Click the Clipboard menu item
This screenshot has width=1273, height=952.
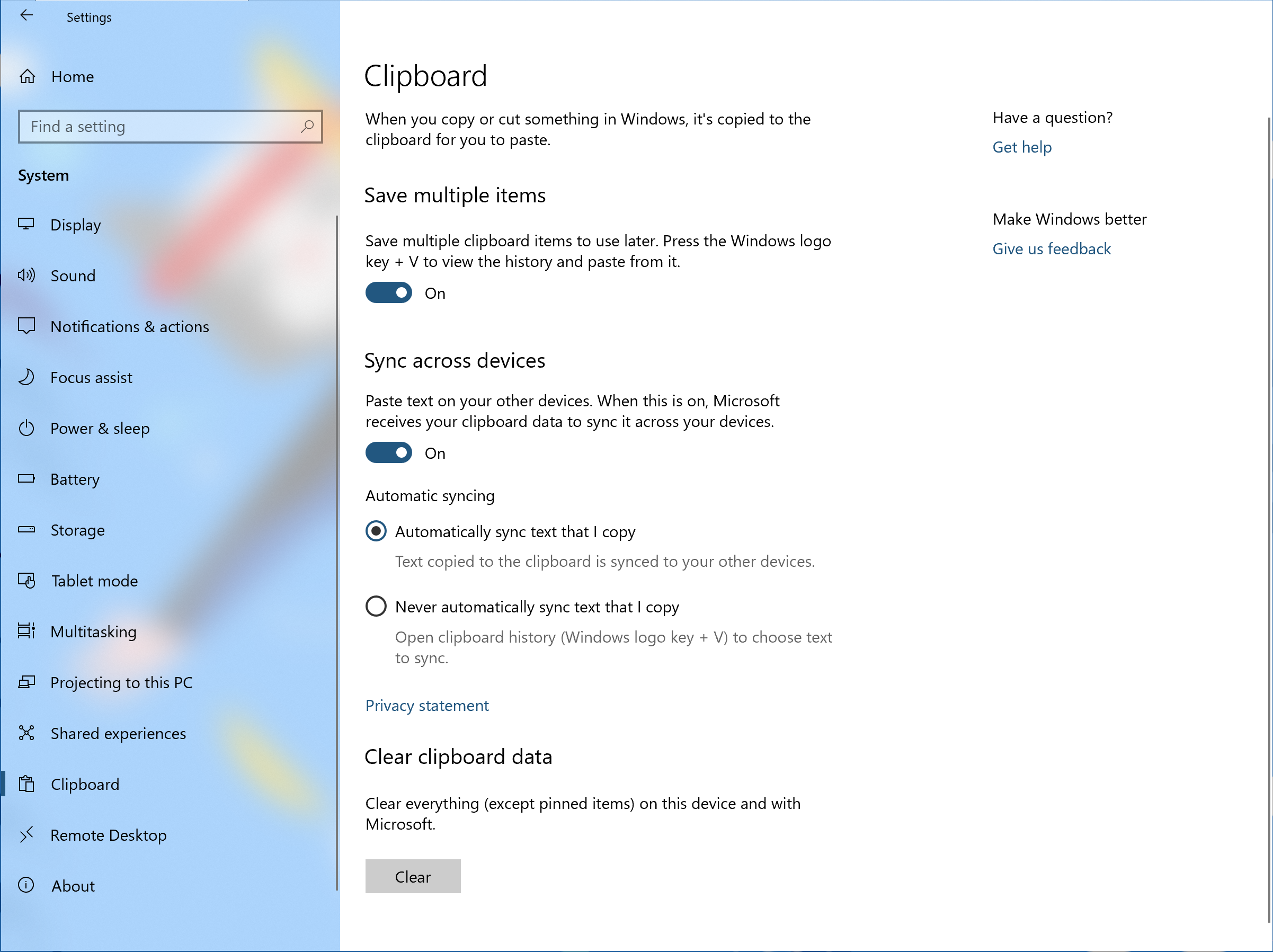tap(85, 784)
